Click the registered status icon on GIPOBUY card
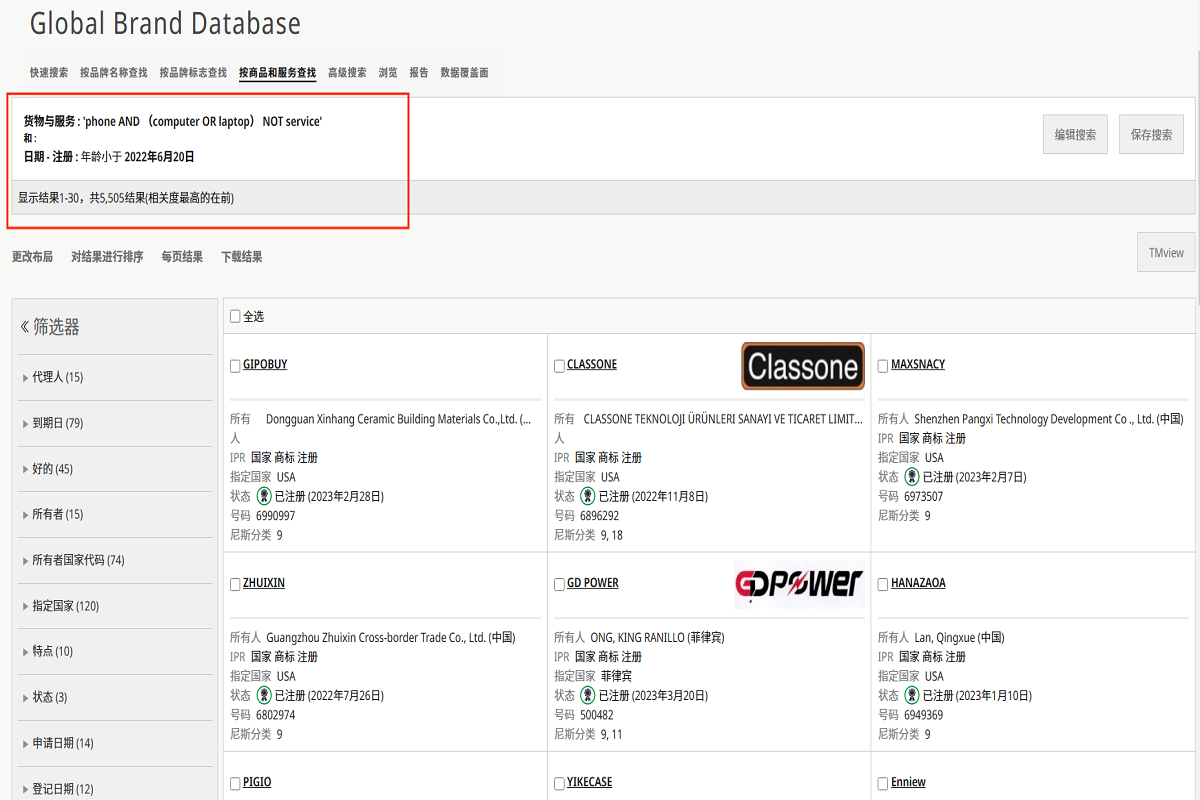The image size is (1200, 800). (264, 496)
